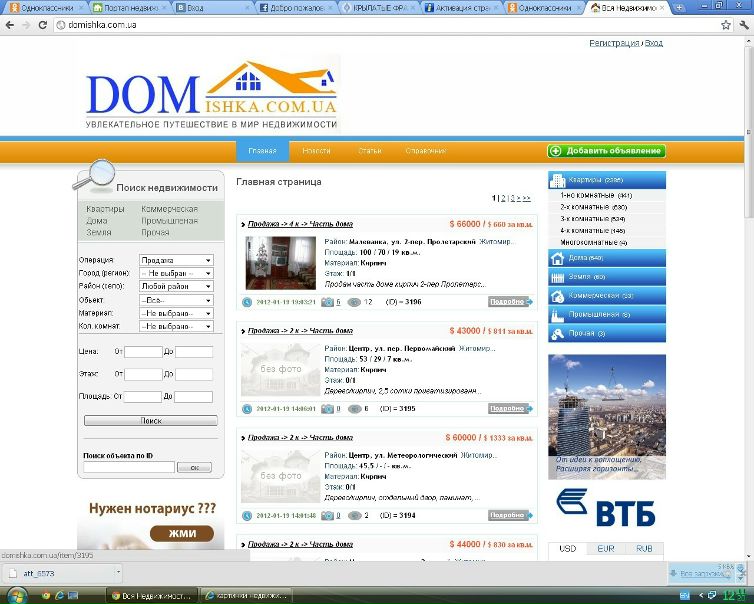The image size is (754, 604).
Task: Click the Промышленная factory category icon
Action: [557, 315]
